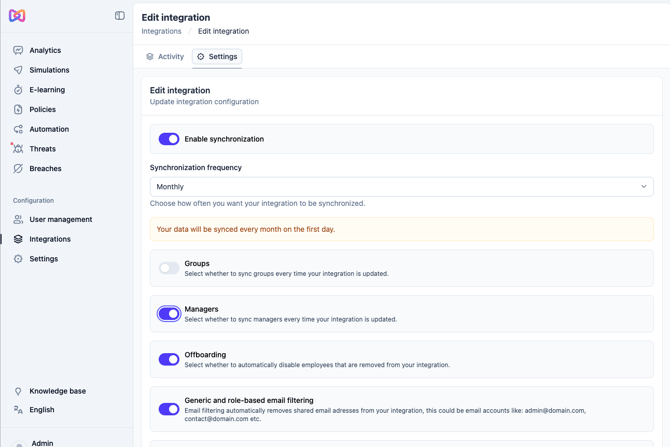This screenshot has width=670, height=447.
Task: Turn off the Managers sync toggle
Action: 169,314
